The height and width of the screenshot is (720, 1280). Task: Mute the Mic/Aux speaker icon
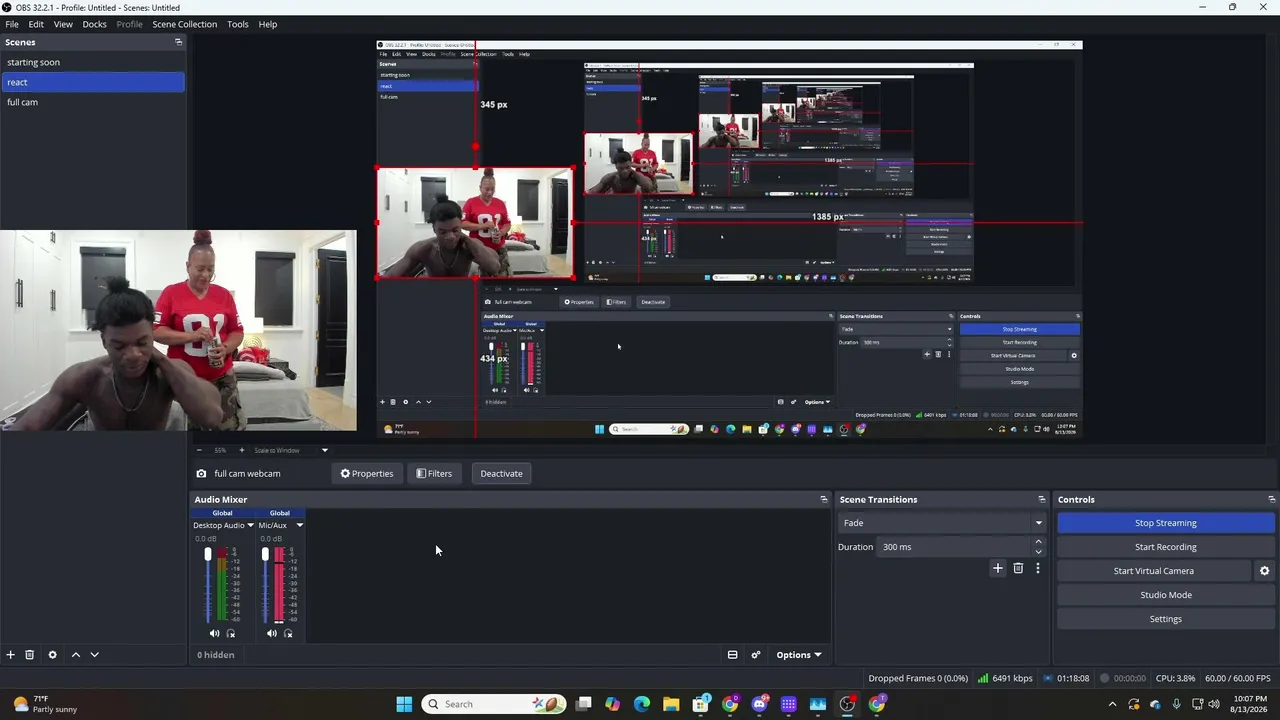[271, 633]
